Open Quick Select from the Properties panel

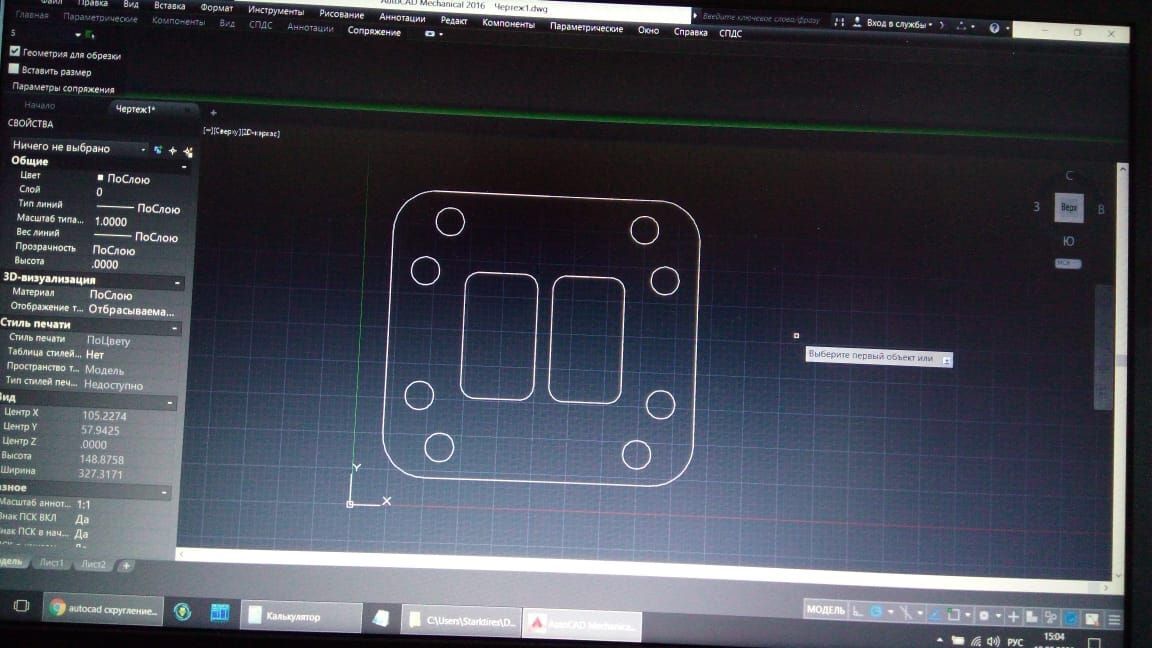pos(188,151)
